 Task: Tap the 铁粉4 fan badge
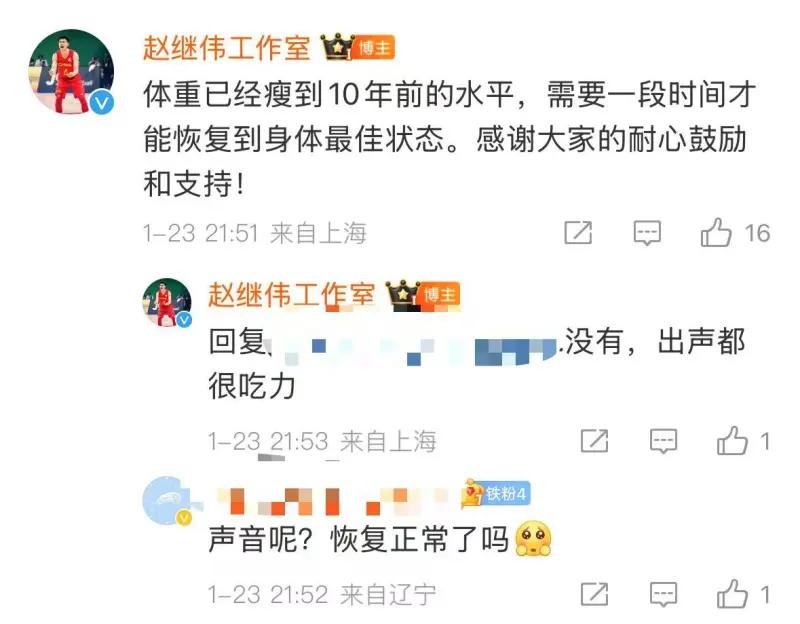coord(496,494)
